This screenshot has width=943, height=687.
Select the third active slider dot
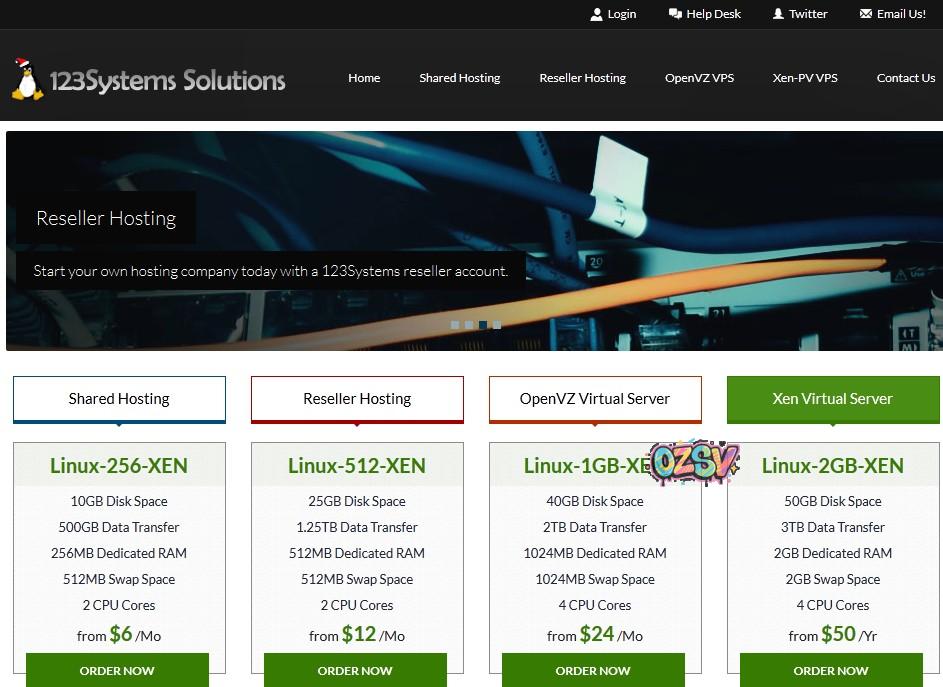pos(483,325)
